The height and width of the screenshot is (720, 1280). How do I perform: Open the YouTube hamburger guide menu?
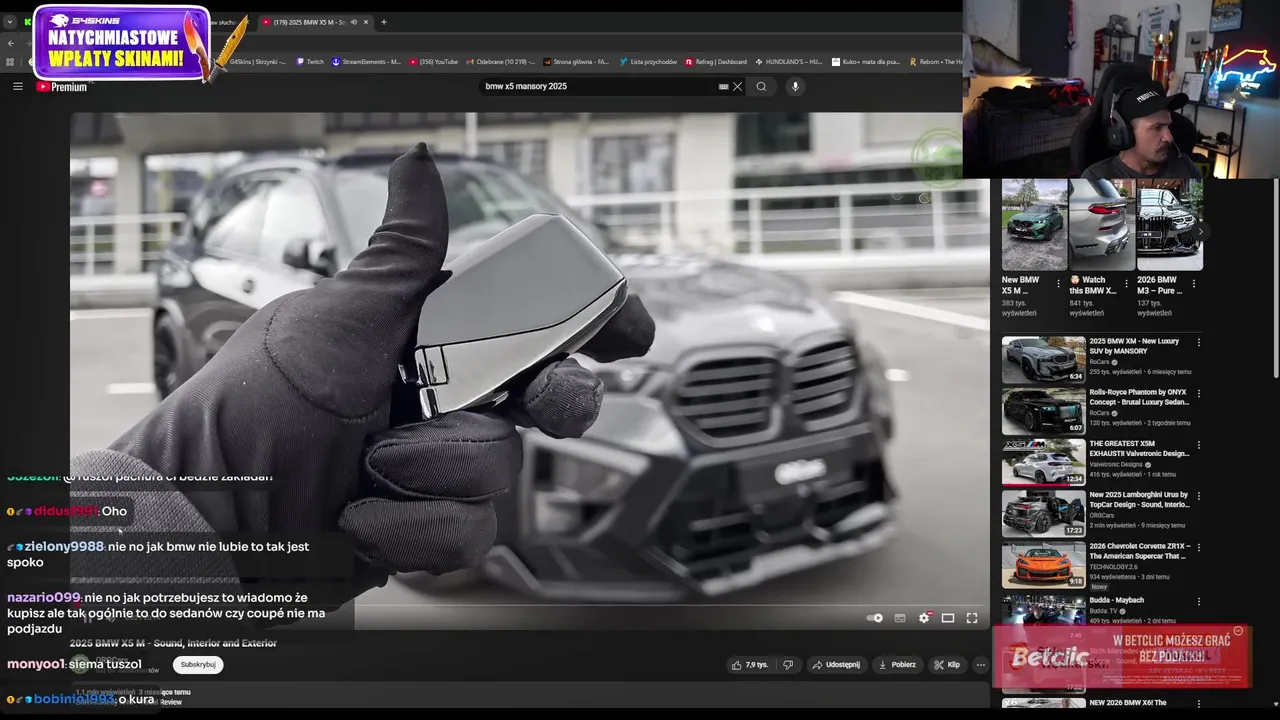pyautogui.click(x=18, y=87)
